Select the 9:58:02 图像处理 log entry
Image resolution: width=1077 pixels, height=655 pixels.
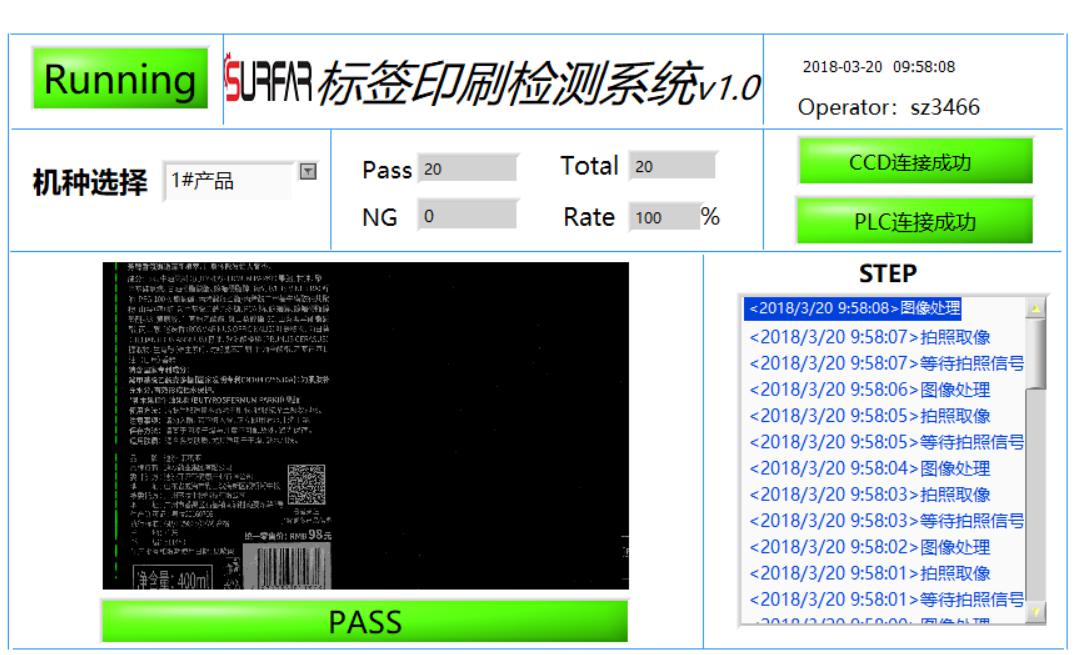click(870, 548)
